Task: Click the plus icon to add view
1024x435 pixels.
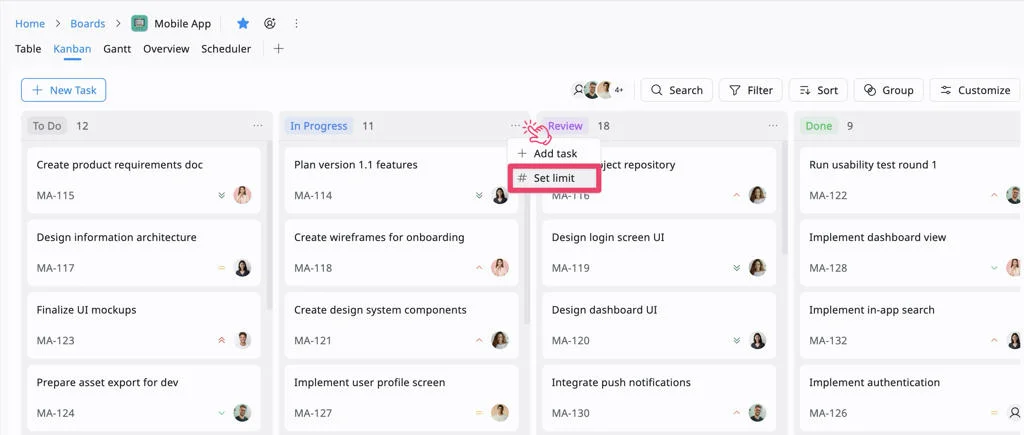Action: pos(279,48)
